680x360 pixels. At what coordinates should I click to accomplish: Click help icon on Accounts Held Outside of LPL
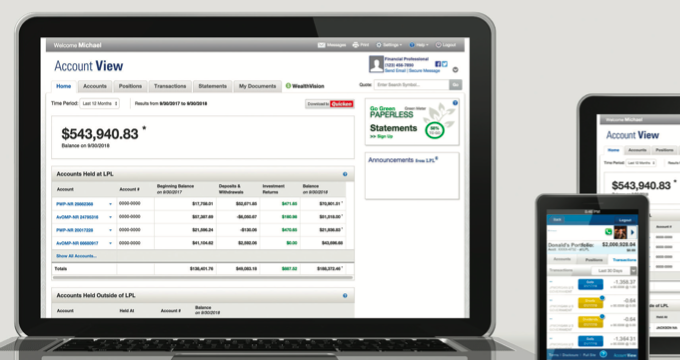pos(345,295)
